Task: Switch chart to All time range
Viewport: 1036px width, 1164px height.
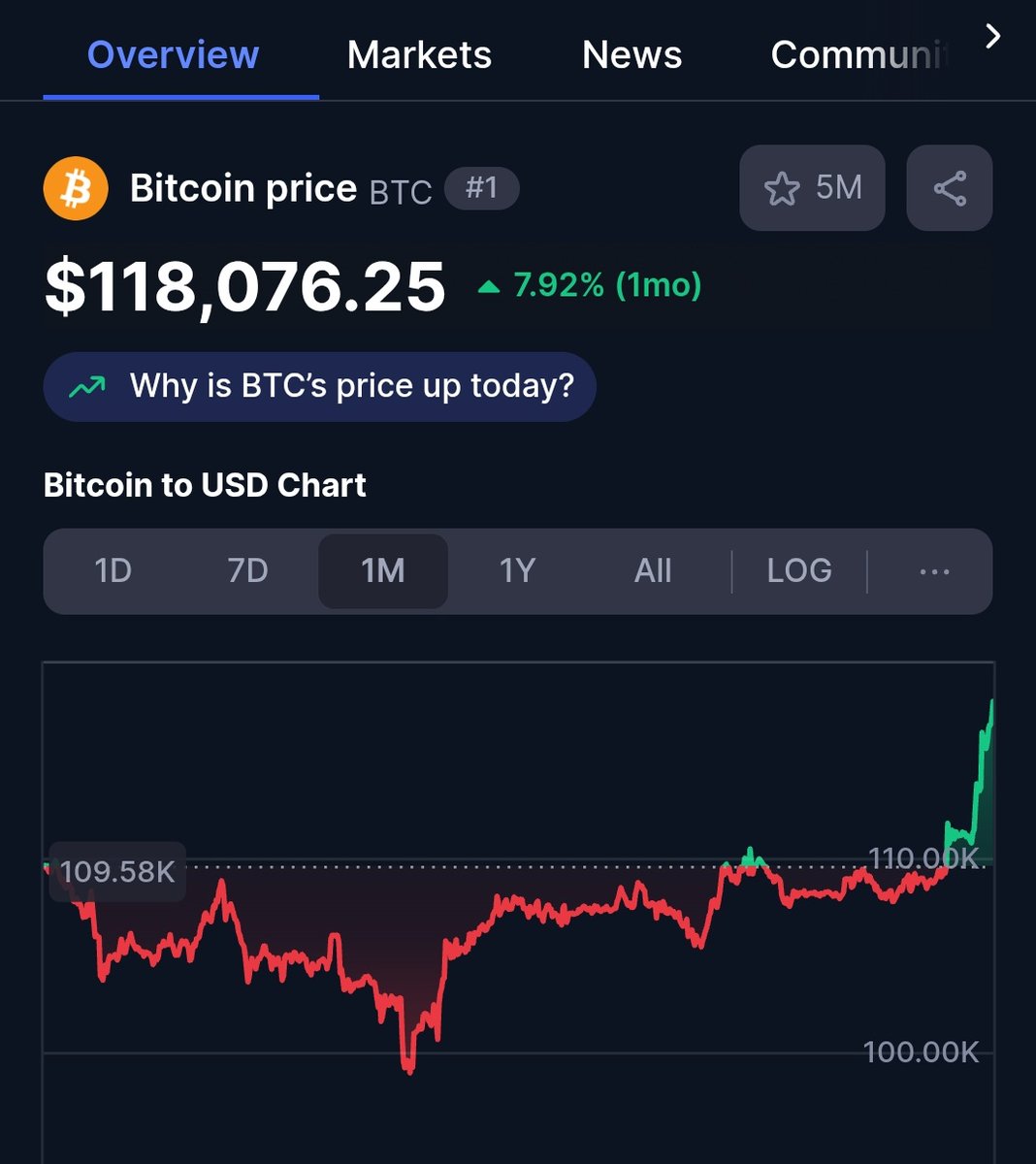Action: (653, 570)
